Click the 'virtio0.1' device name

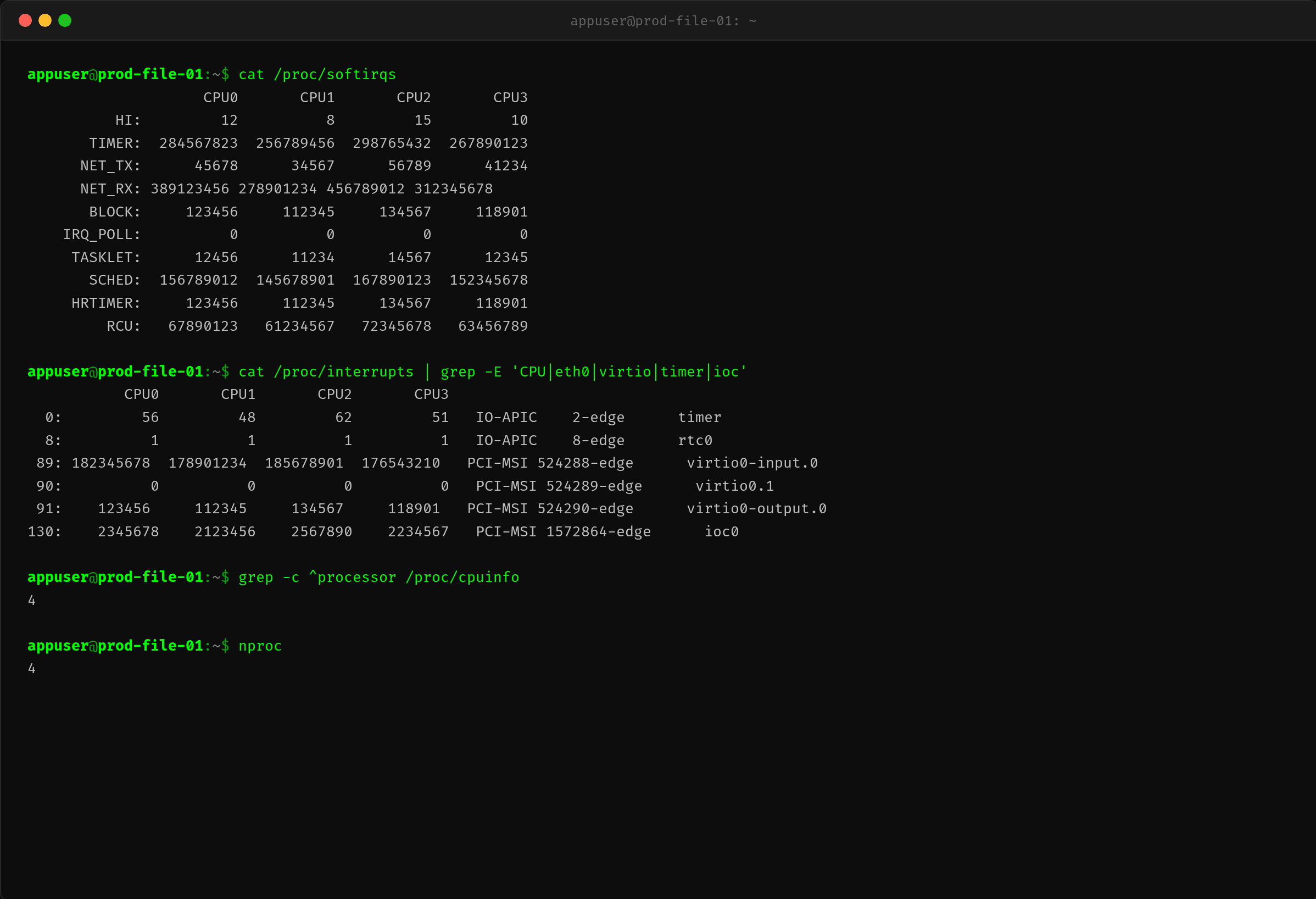[734, 486]
